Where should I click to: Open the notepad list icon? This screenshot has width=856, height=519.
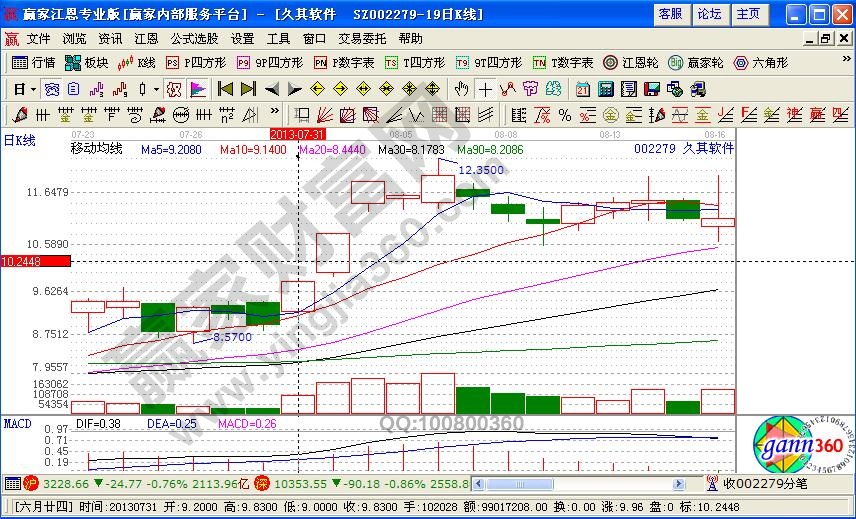pyautogui.click(x=628, y=89)
